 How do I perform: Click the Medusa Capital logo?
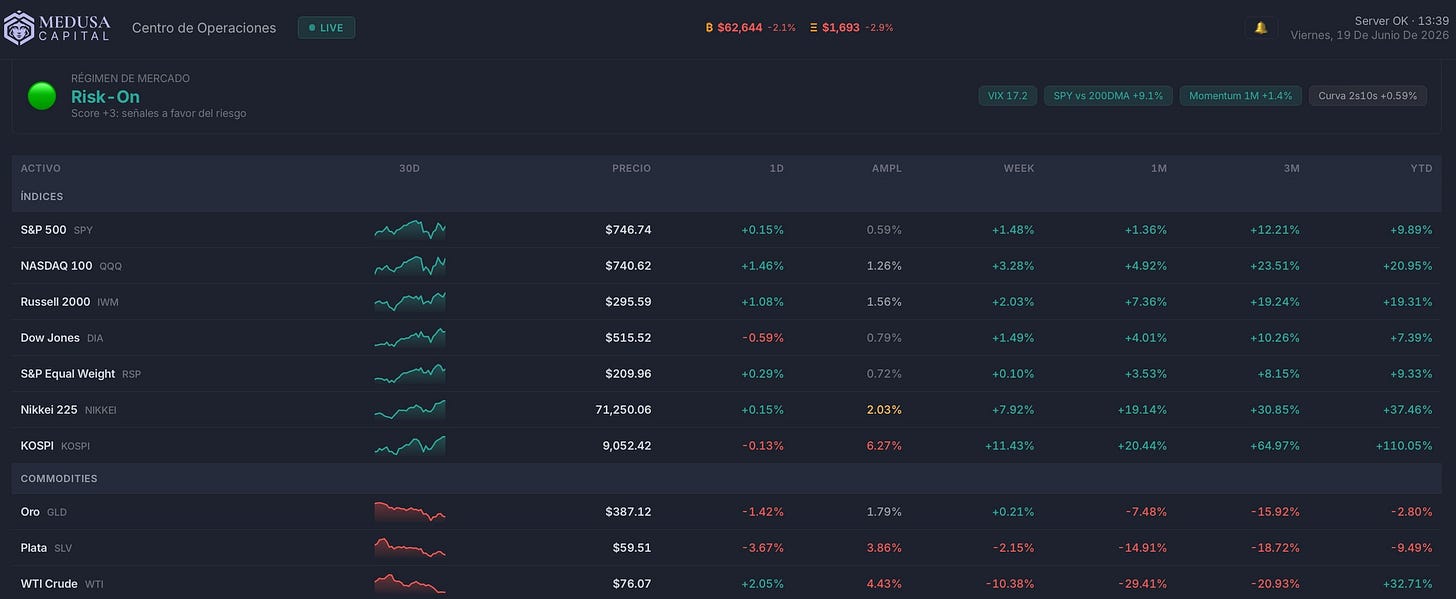click(x=58, y=28)
